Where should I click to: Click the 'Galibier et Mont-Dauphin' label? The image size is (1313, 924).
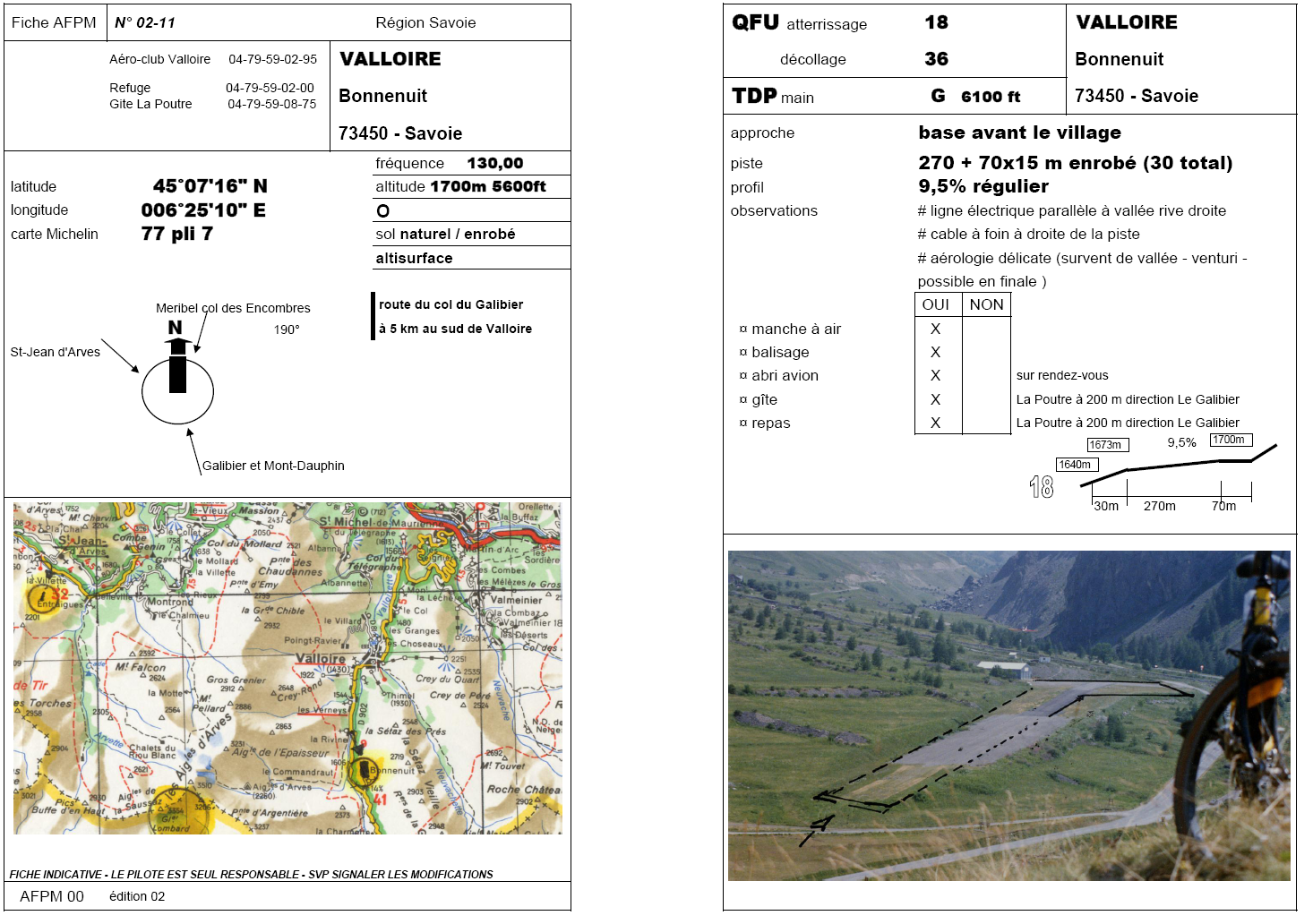(273, 466)
